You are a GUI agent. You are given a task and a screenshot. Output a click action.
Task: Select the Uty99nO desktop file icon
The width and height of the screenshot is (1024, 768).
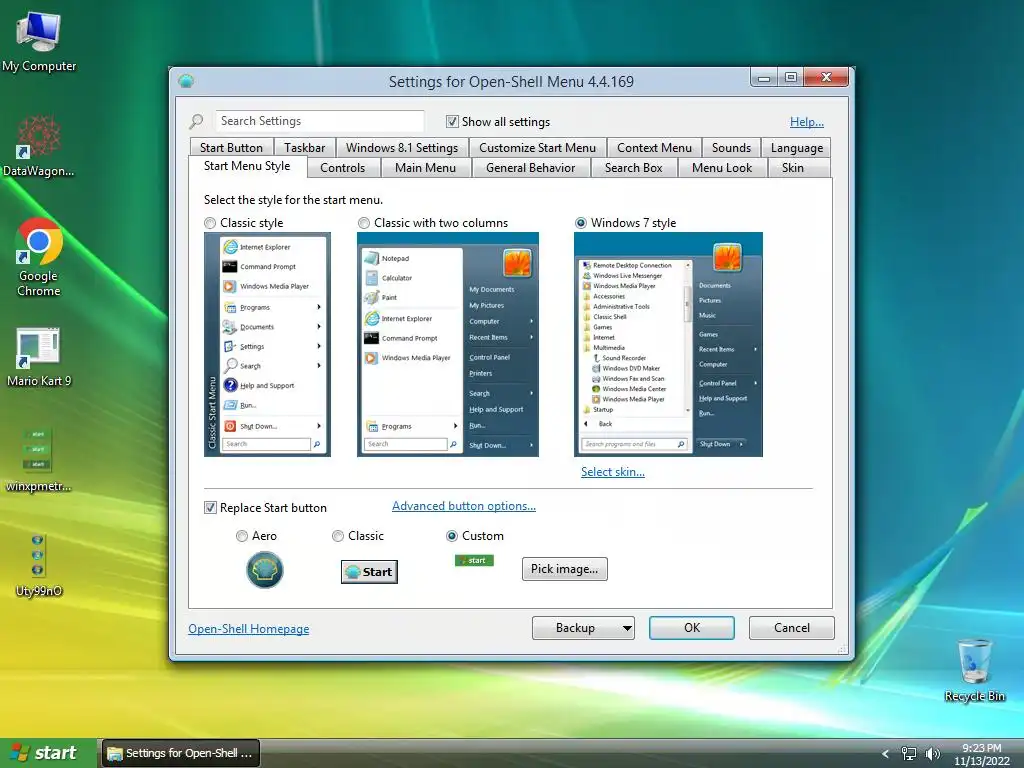click(39, 564)
